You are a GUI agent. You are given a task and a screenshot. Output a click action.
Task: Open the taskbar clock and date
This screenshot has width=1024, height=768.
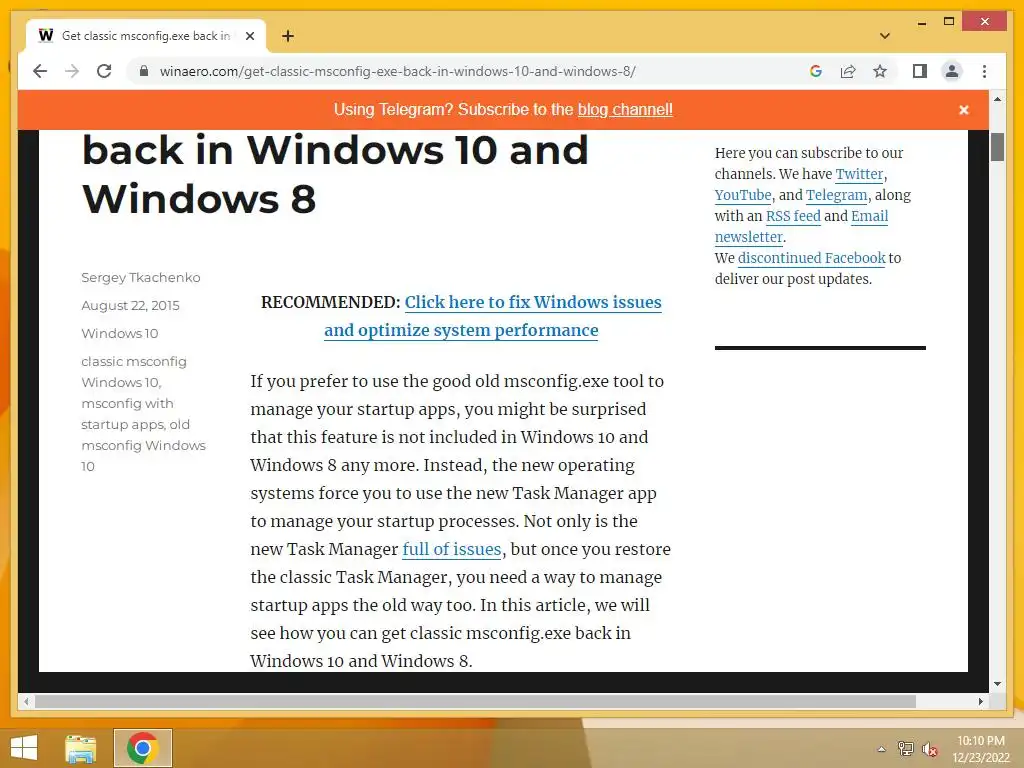click(981, 749)
